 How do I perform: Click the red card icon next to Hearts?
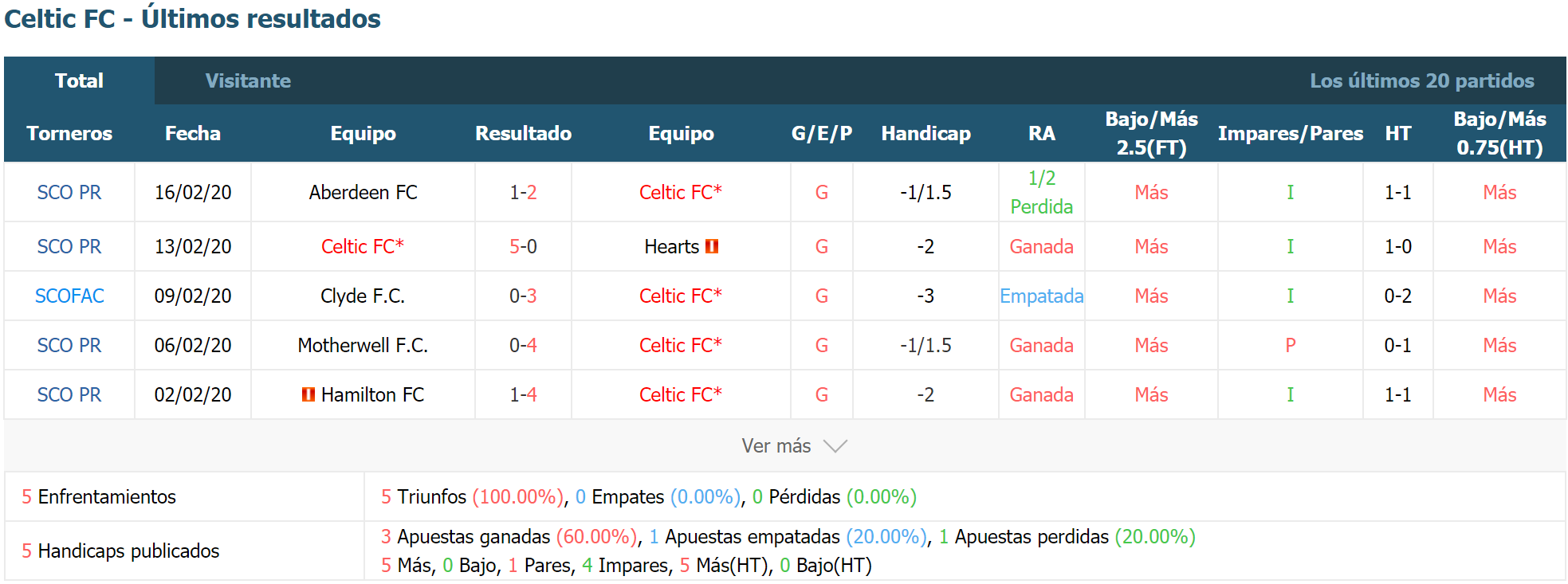712,247
